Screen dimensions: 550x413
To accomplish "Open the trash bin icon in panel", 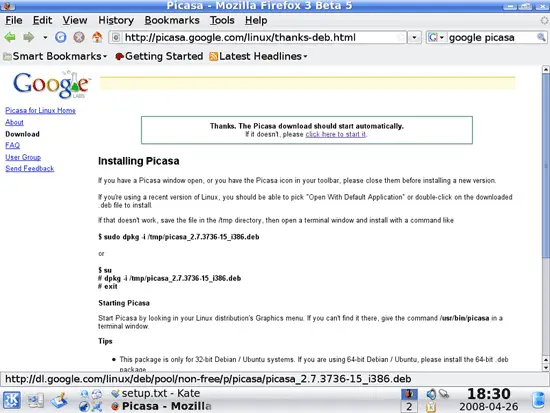I will [538, 400].
